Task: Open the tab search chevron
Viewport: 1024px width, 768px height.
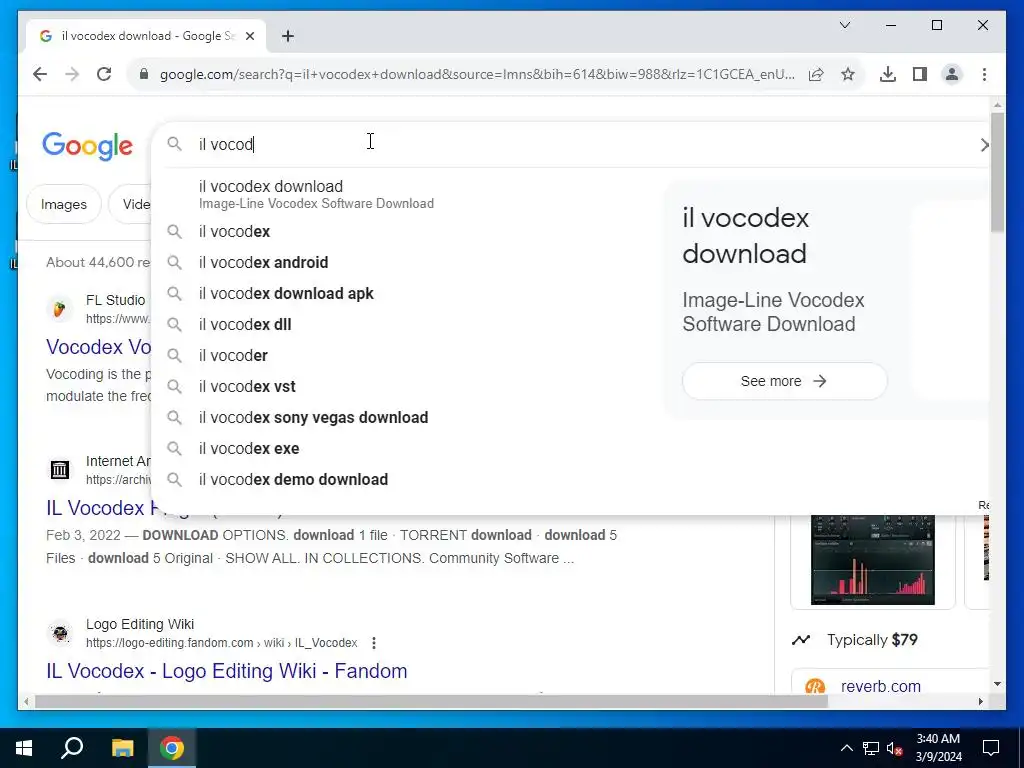Action: [845, 25]
